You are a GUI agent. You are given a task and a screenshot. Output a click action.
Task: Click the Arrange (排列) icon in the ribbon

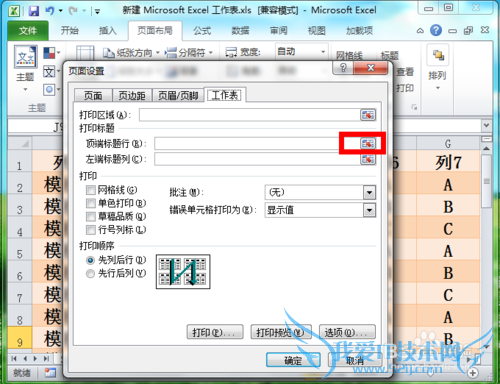pos(438,55)
